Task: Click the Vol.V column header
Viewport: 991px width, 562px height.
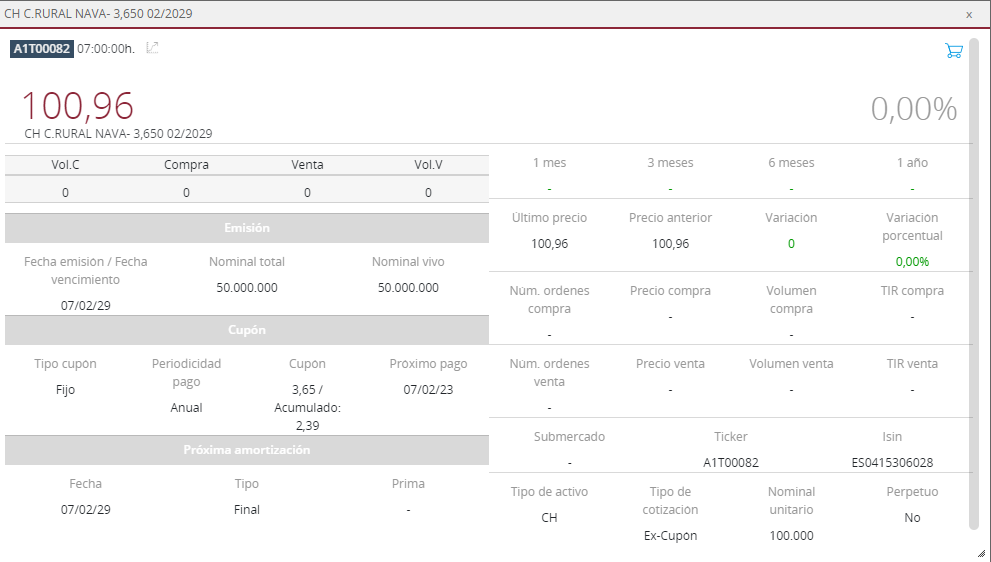Action: click(x=428, y=165)
